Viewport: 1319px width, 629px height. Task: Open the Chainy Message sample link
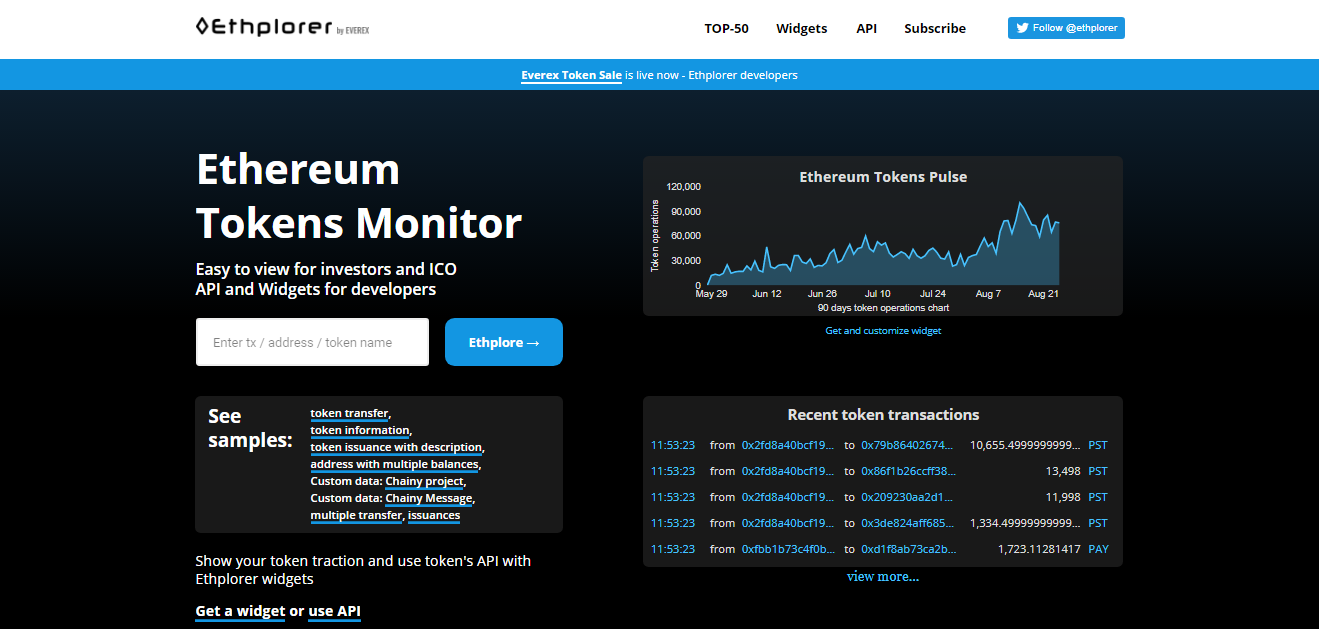click(429, 499)
